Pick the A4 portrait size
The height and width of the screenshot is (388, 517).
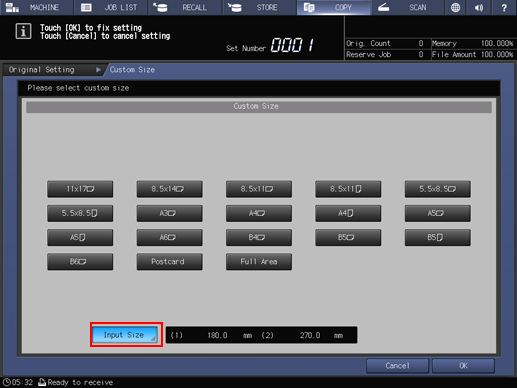click(x=348, y=213)
